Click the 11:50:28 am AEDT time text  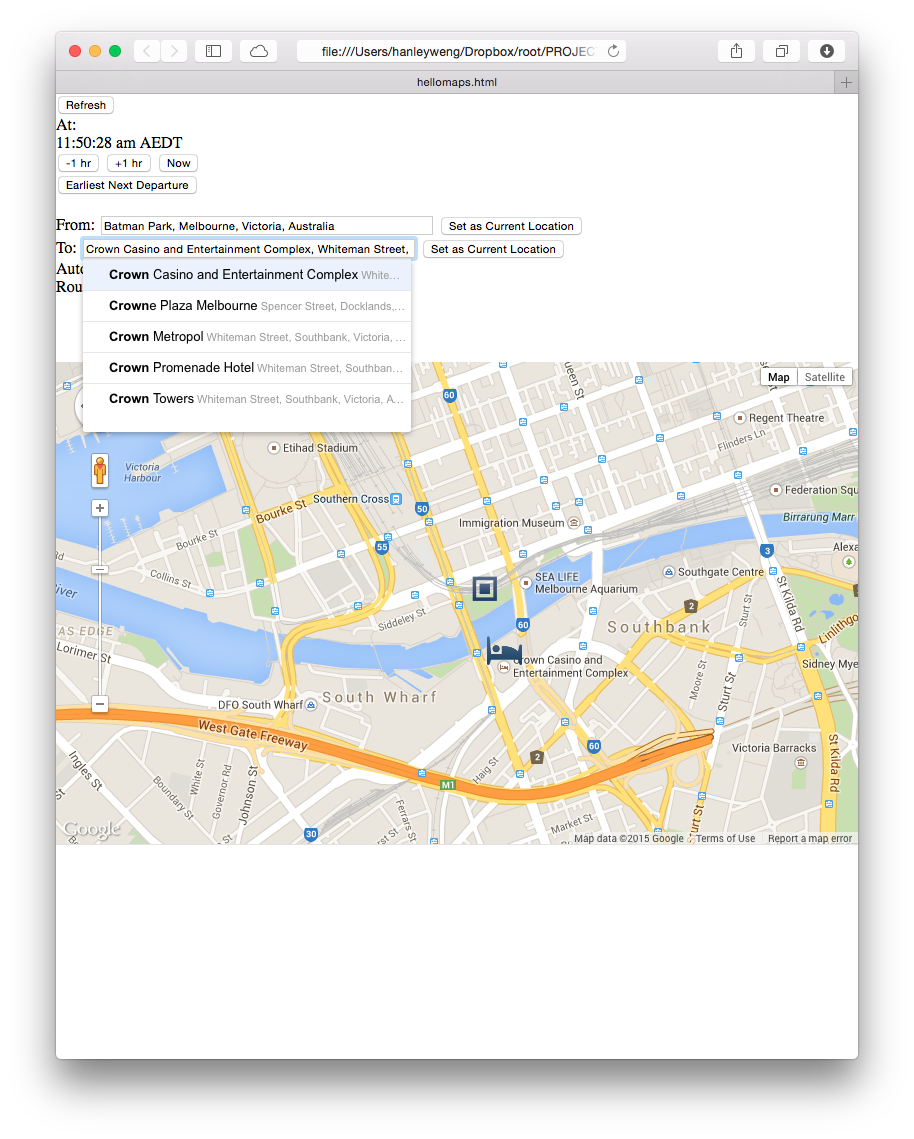(119, 143)
